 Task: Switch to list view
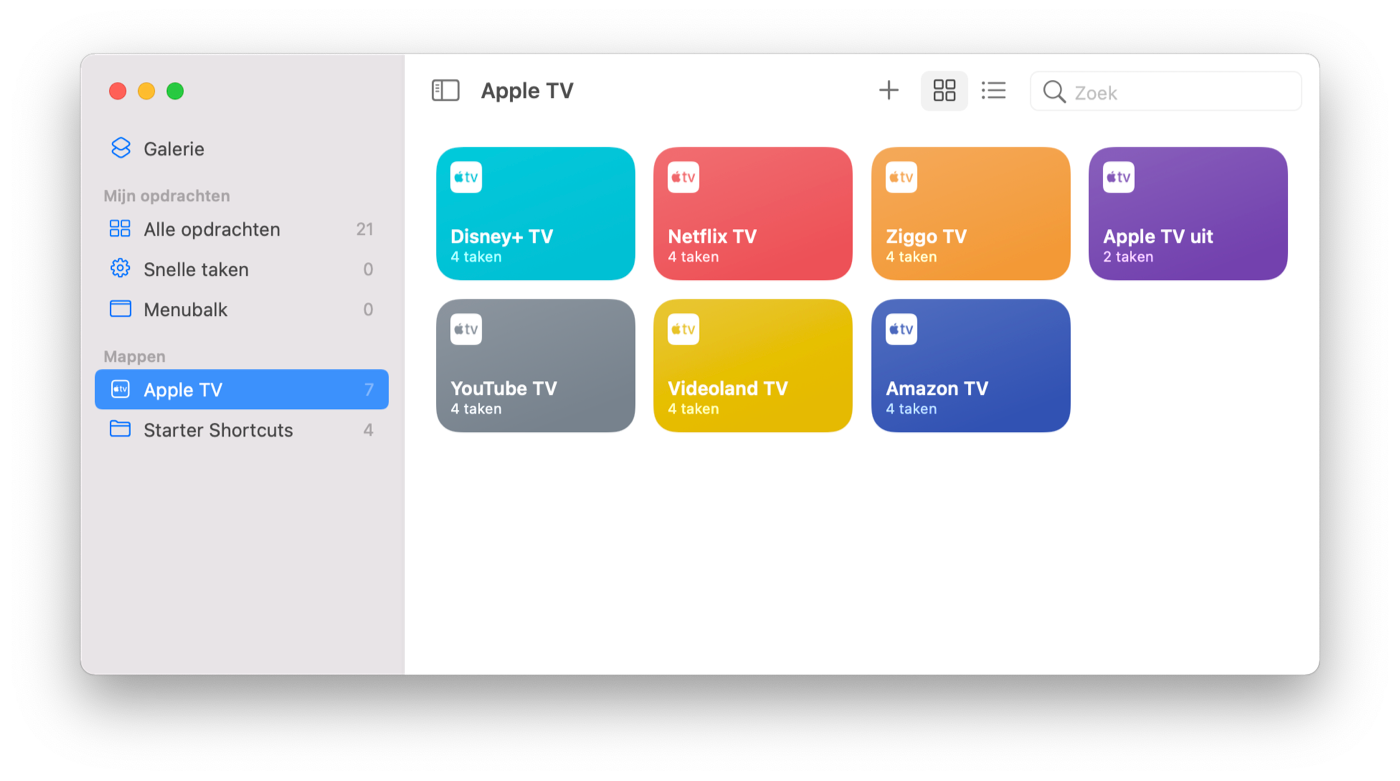(x=993, y=91)
